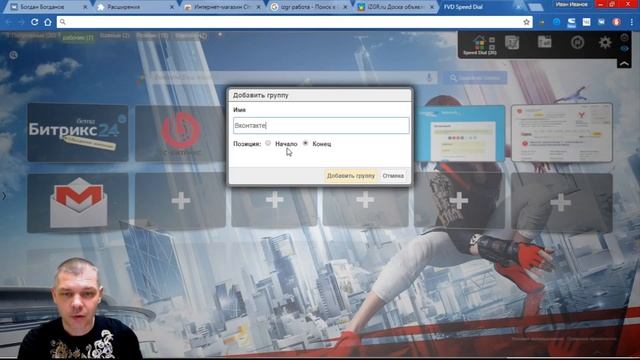This screenshot has width=640, height=360.
Task: Cancel dialog with Отмена button
Action: 393,176
